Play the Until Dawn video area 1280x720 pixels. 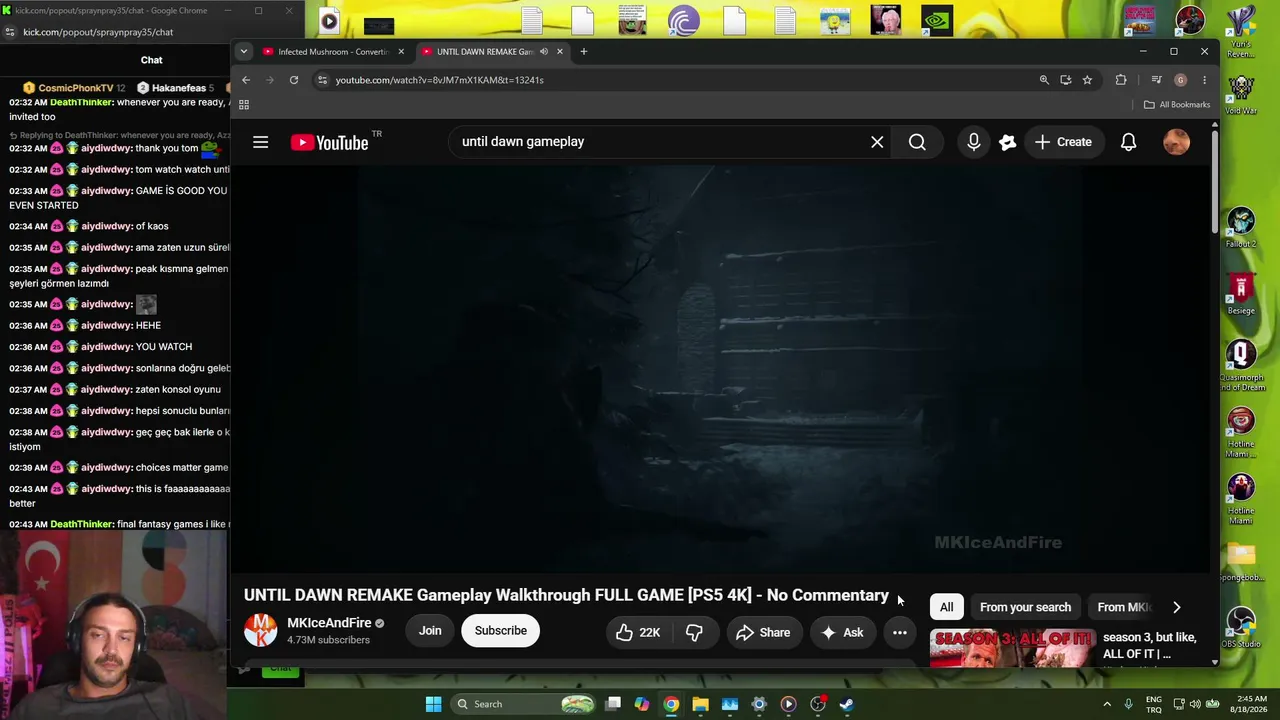[x=721, y=369]
